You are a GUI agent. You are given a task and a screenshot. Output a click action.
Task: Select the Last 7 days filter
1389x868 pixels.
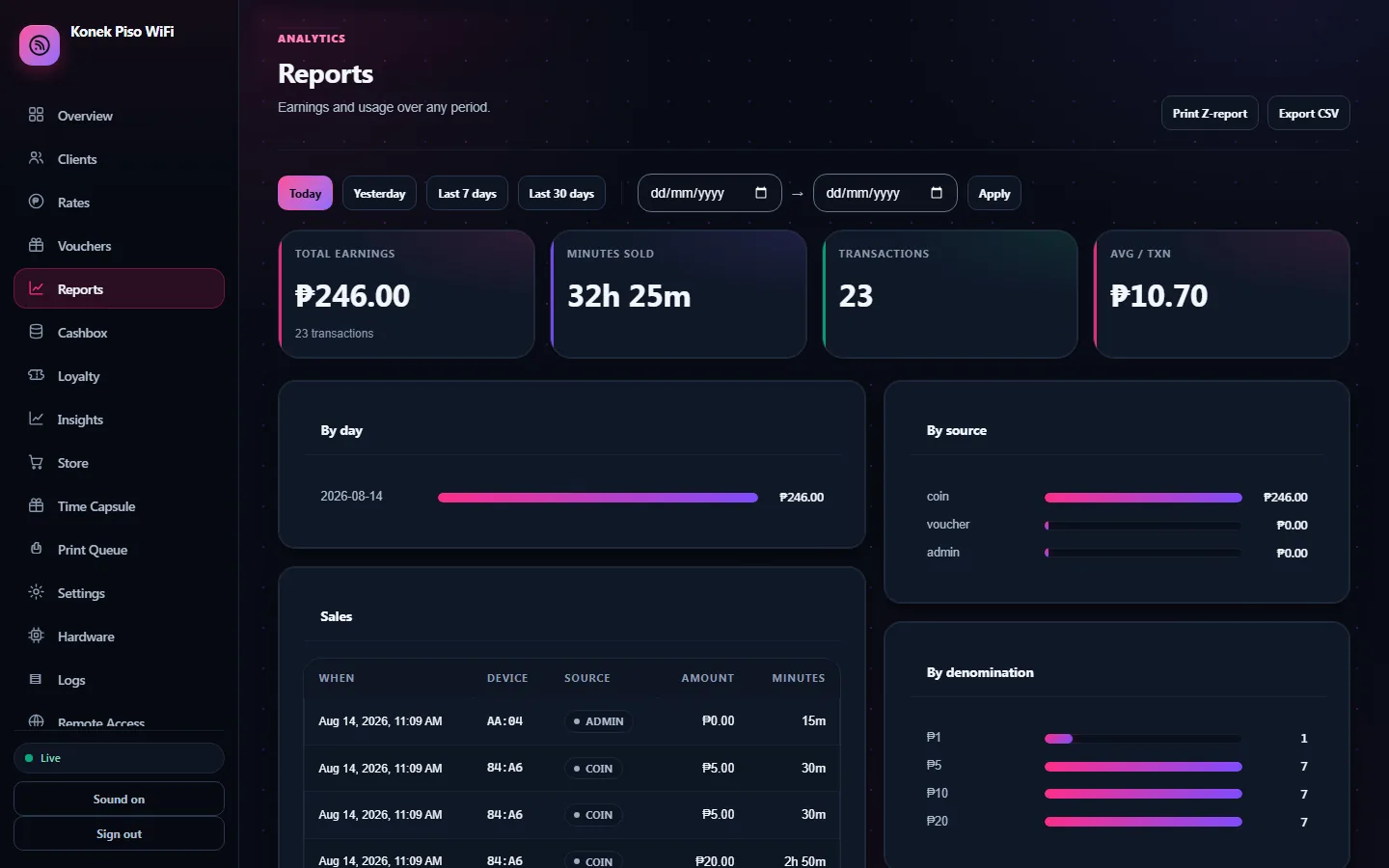467,193
